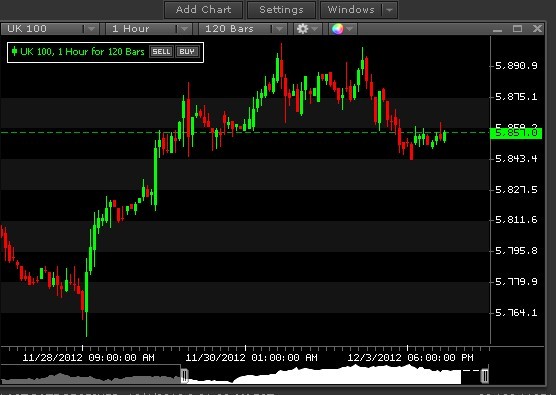Viewport: 556px width, 395px height.
Task: Click the 5,811.6 price axis label
Action: point(516,220)
